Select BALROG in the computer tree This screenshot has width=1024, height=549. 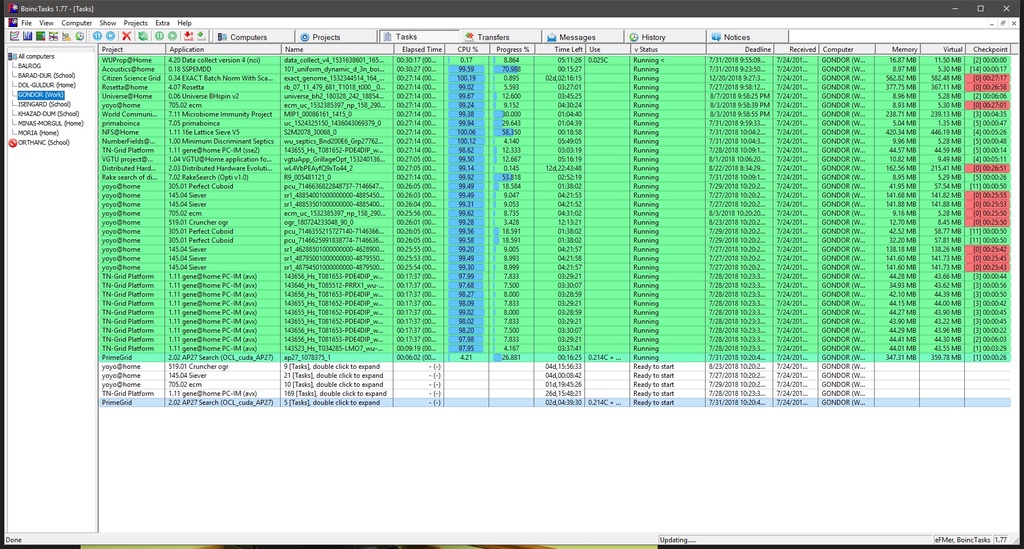[29, 66]
